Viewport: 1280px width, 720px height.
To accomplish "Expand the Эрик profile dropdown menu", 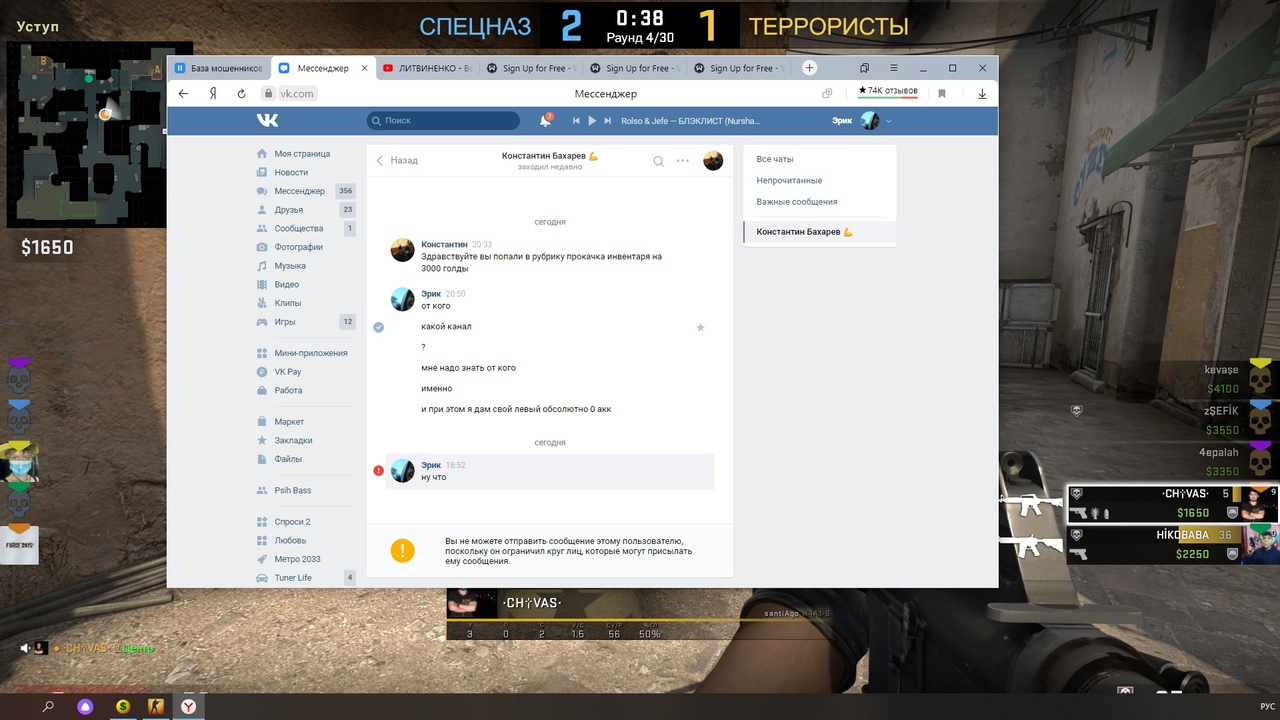I will click(888, 121).
